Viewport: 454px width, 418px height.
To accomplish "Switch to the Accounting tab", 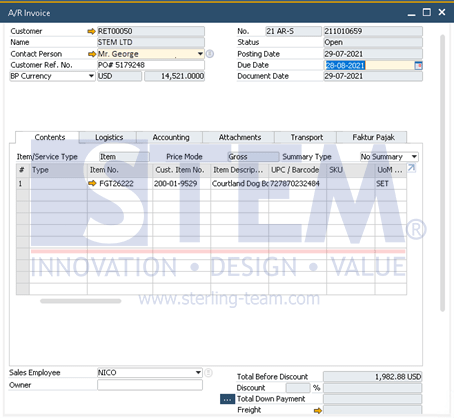I will click(169, 137).
